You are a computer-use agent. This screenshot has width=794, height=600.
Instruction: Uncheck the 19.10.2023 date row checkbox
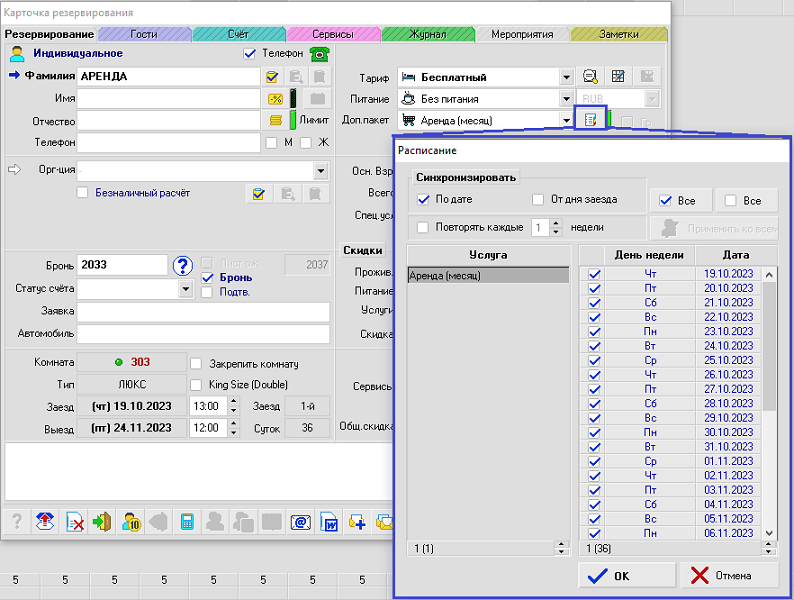(595, 274)
